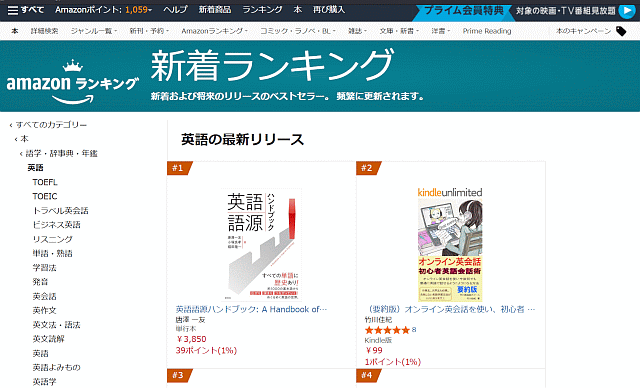640x388 pixels.
Task: Open the (要約版) オンライン英会話 title link
Action: pos(451,309)
